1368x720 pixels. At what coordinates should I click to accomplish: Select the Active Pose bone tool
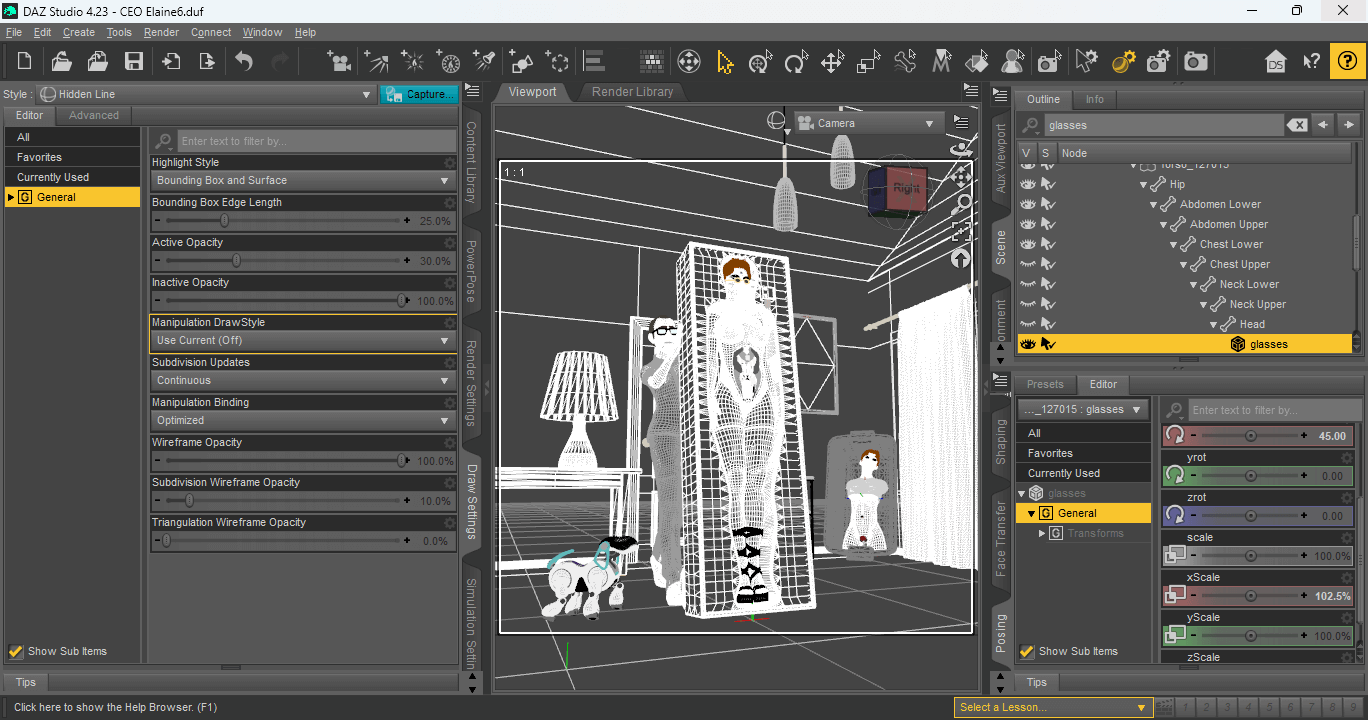click(x=905, y=62)
